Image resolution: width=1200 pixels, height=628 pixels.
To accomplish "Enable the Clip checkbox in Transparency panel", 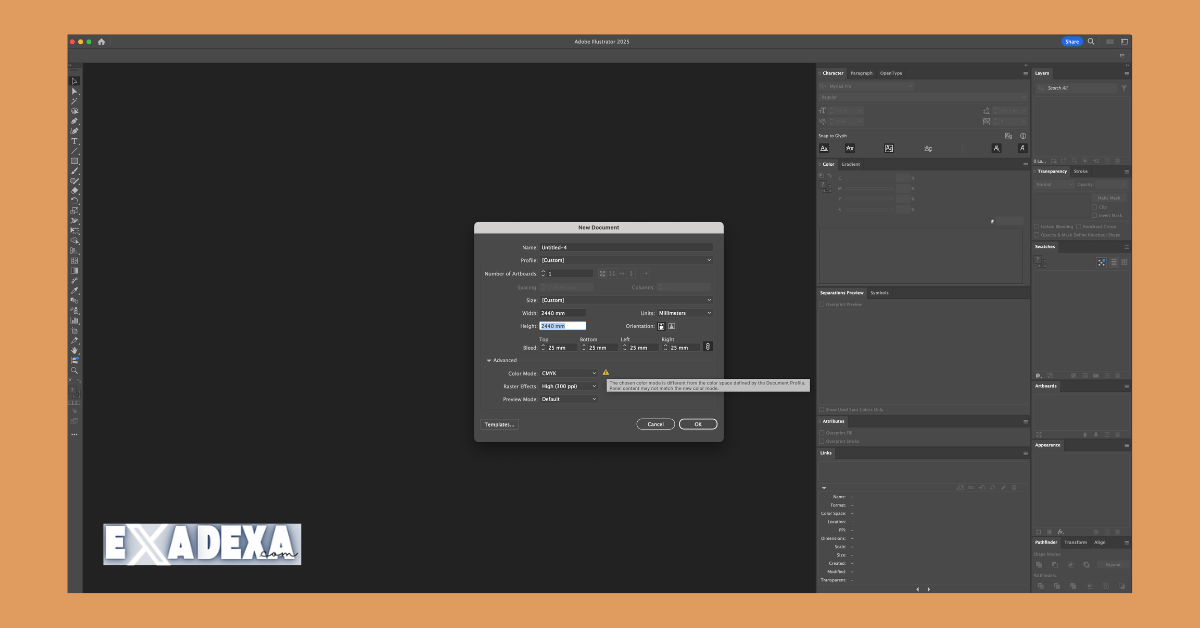I will tap(1094, 206).
